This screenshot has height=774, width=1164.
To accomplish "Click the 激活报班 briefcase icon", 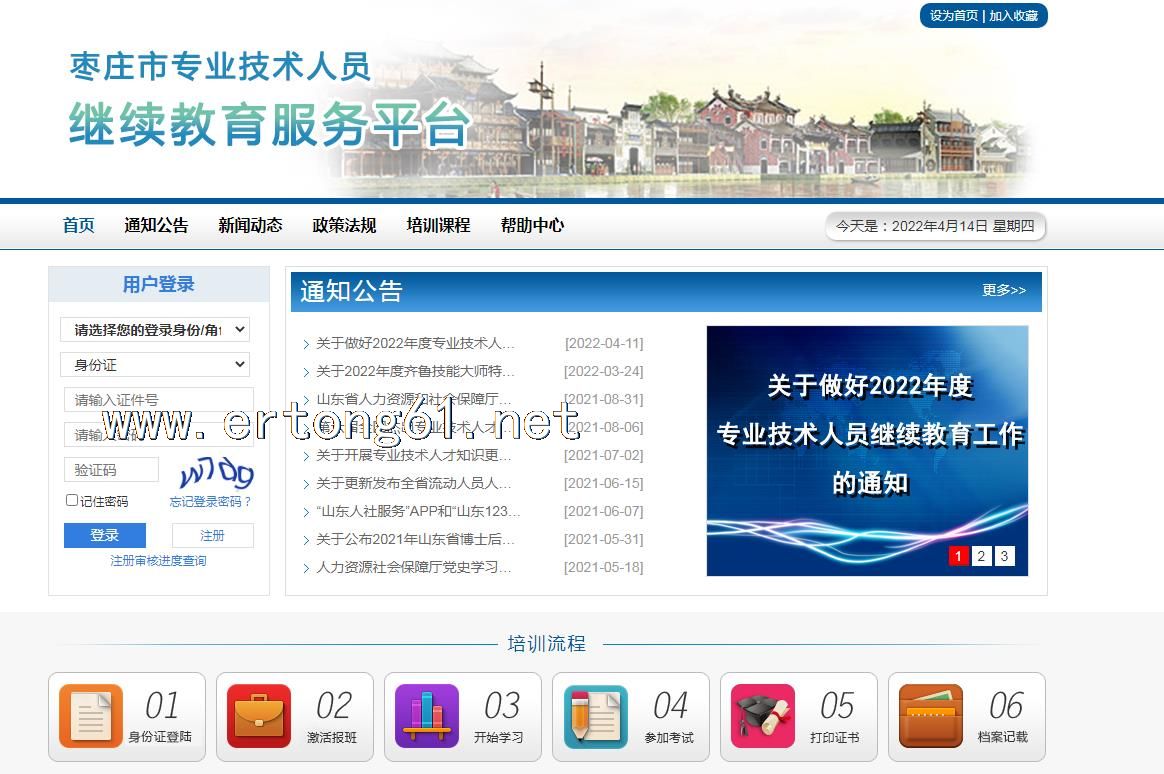I will (x=259, y=716).
